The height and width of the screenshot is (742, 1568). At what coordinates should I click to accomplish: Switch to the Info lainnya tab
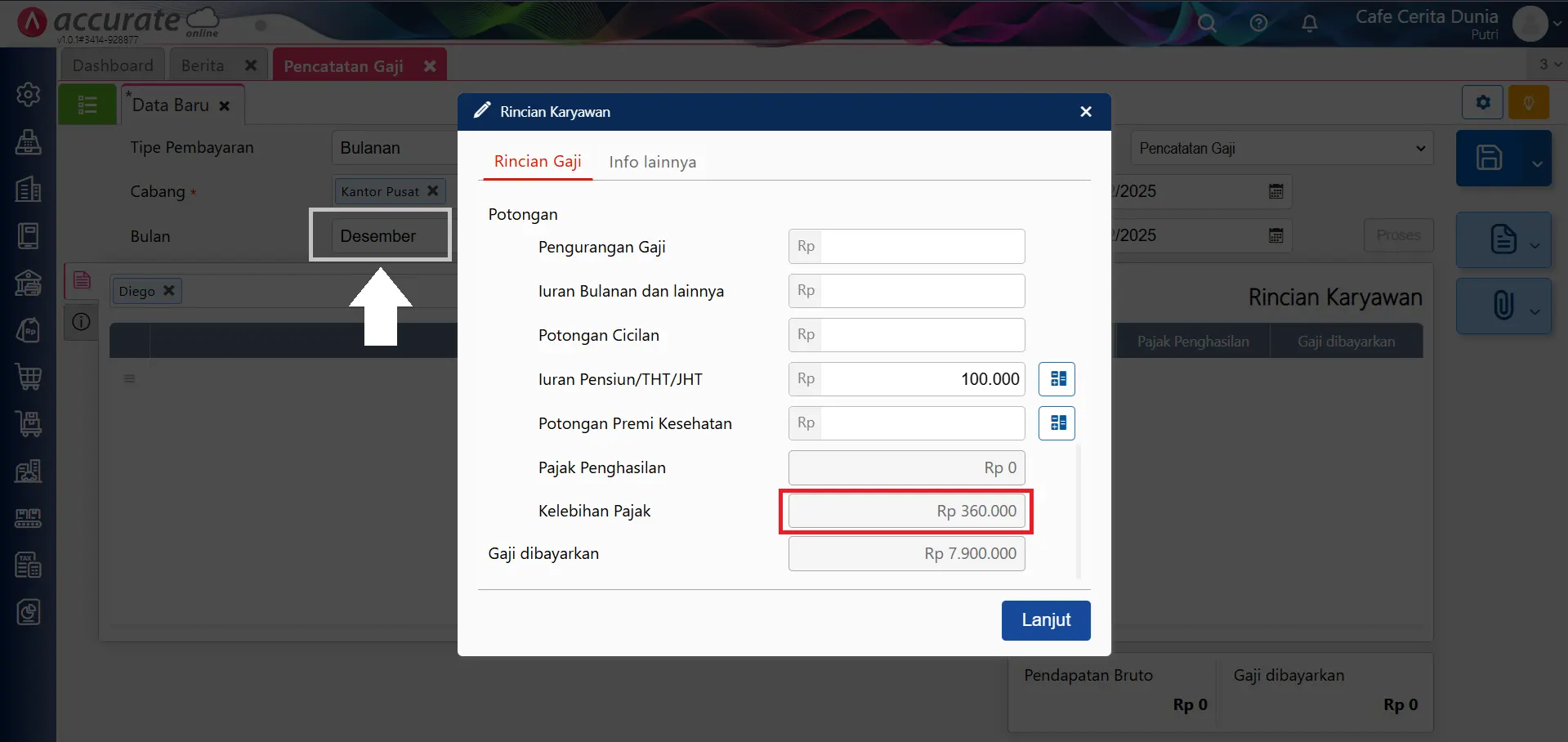(652, 161)
